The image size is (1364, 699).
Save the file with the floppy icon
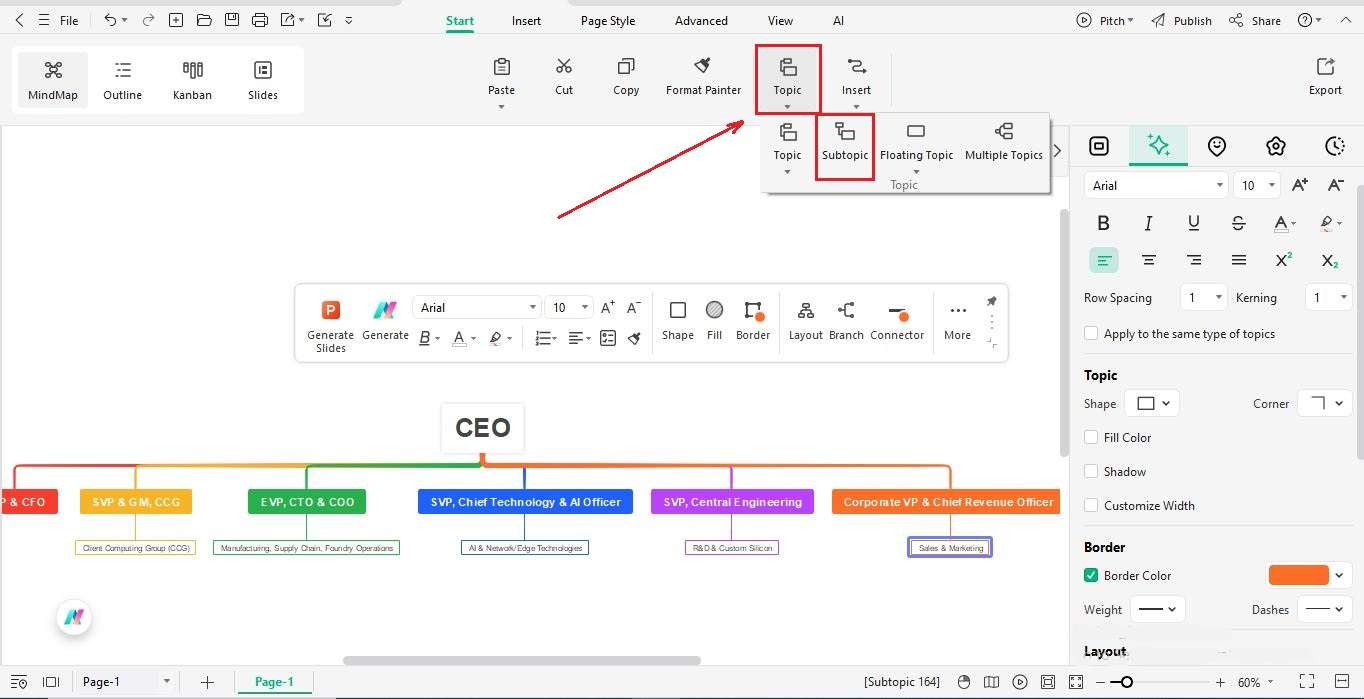tap(232, 20)
